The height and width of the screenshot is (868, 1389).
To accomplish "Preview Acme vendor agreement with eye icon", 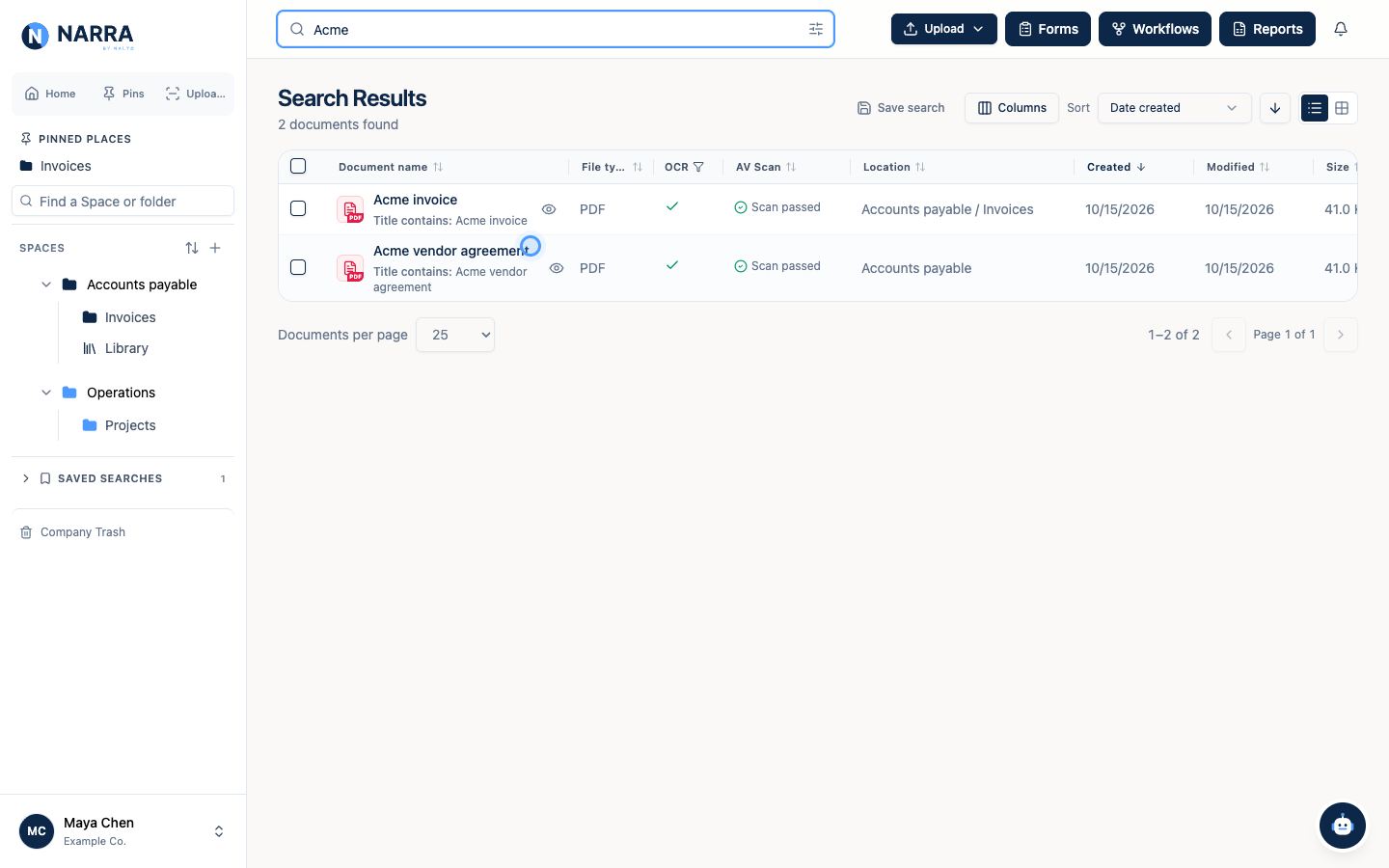I will tap(557, 268).
